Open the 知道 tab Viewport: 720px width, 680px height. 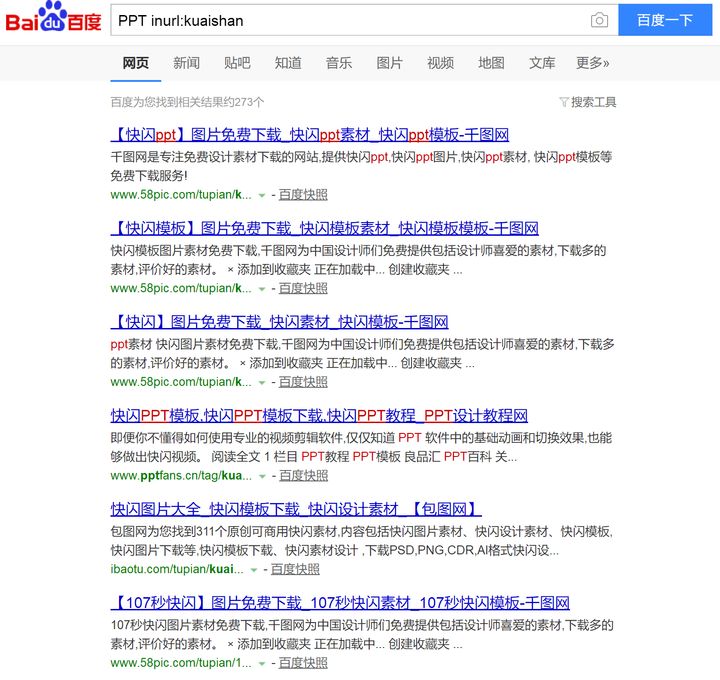click(x=288, y=63)
